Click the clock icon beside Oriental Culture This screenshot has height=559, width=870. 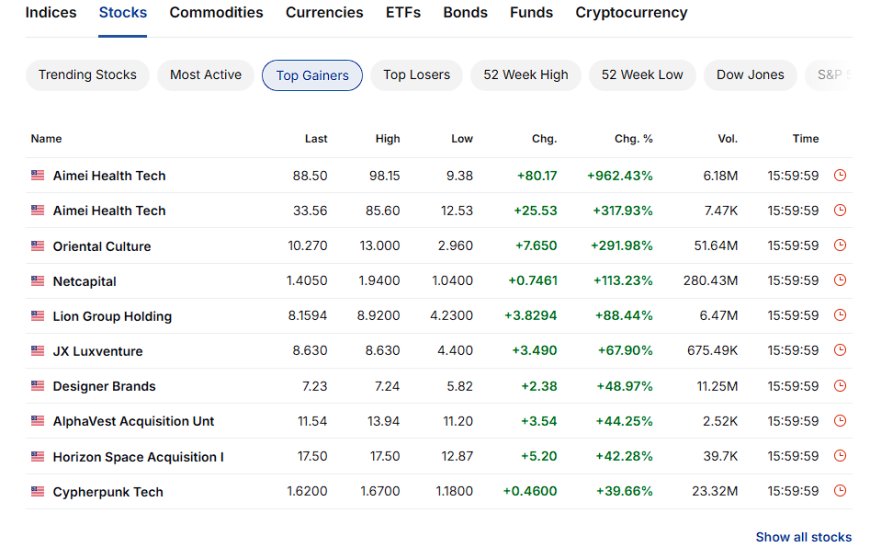840,245
